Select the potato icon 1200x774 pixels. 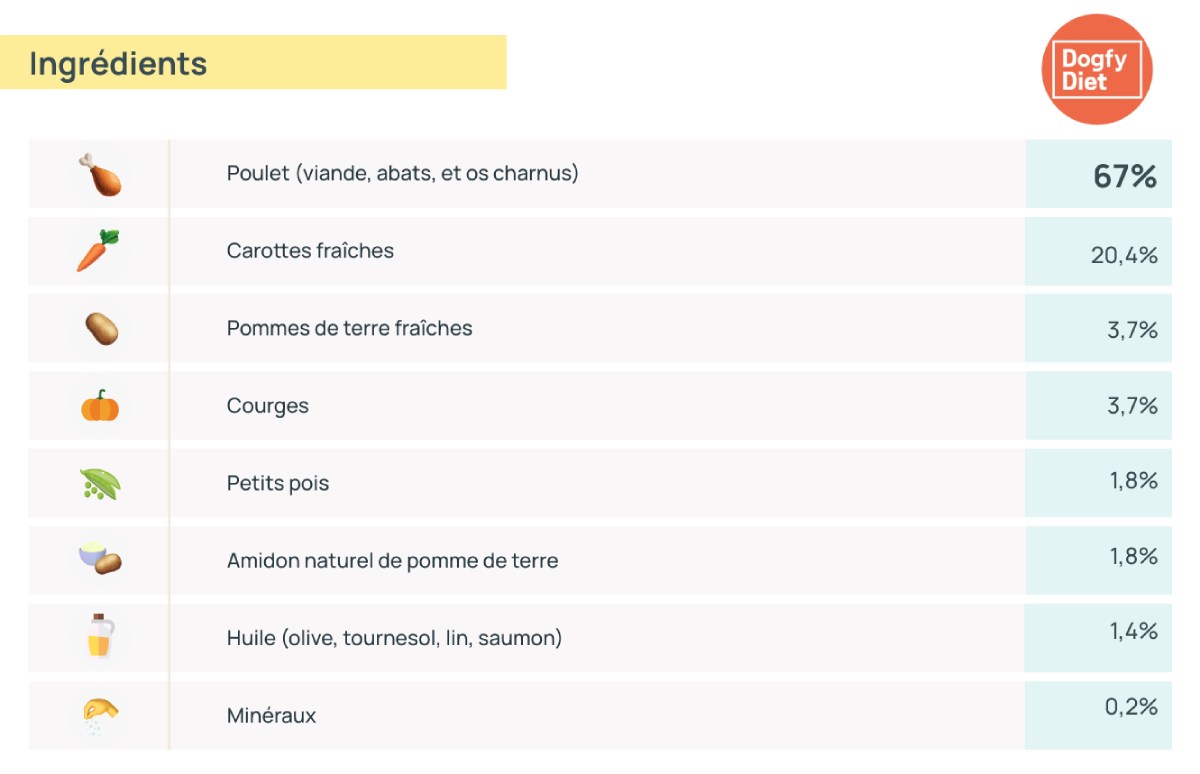pos(101,327)
